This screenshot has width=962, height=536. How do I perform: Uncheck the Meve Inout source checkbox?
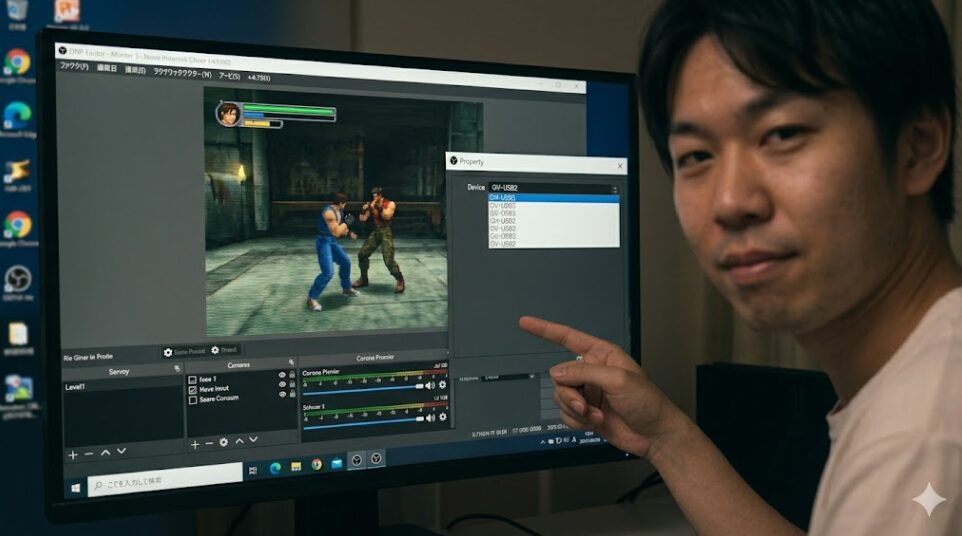click(193, 390)
